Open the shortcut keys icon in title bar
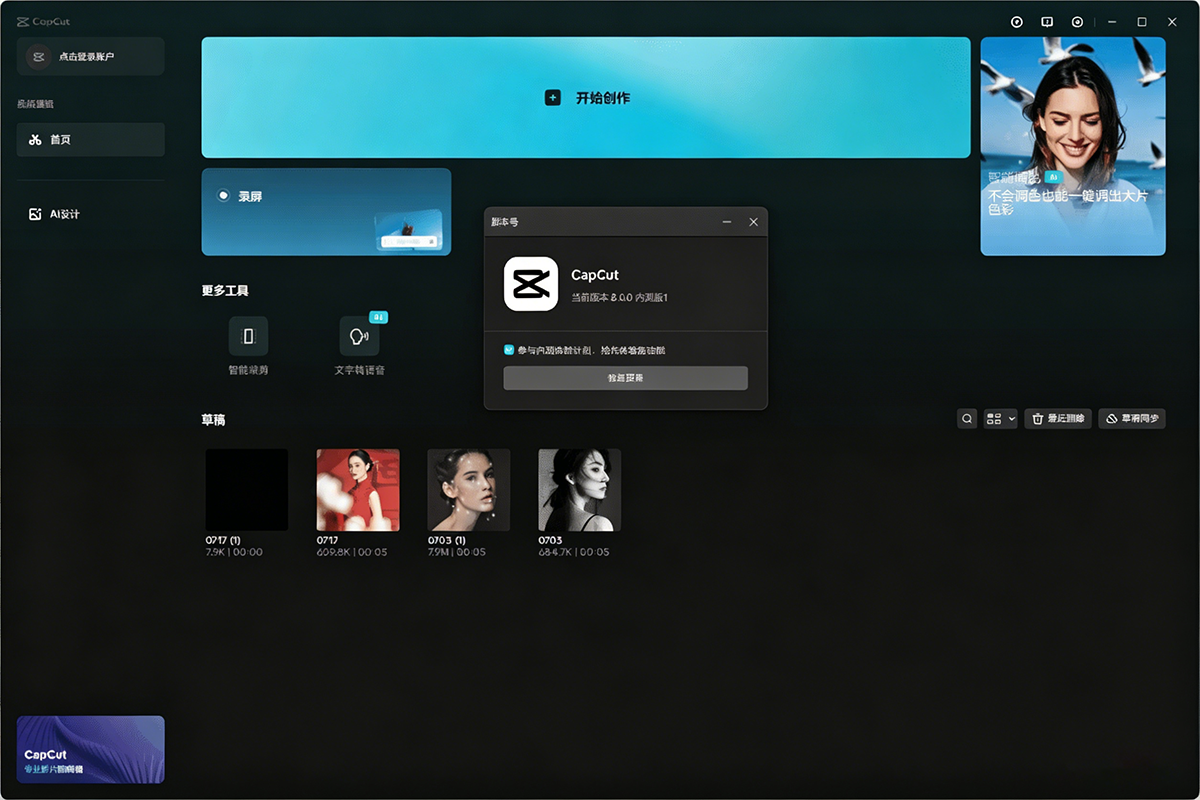 tap(1017, 21)
